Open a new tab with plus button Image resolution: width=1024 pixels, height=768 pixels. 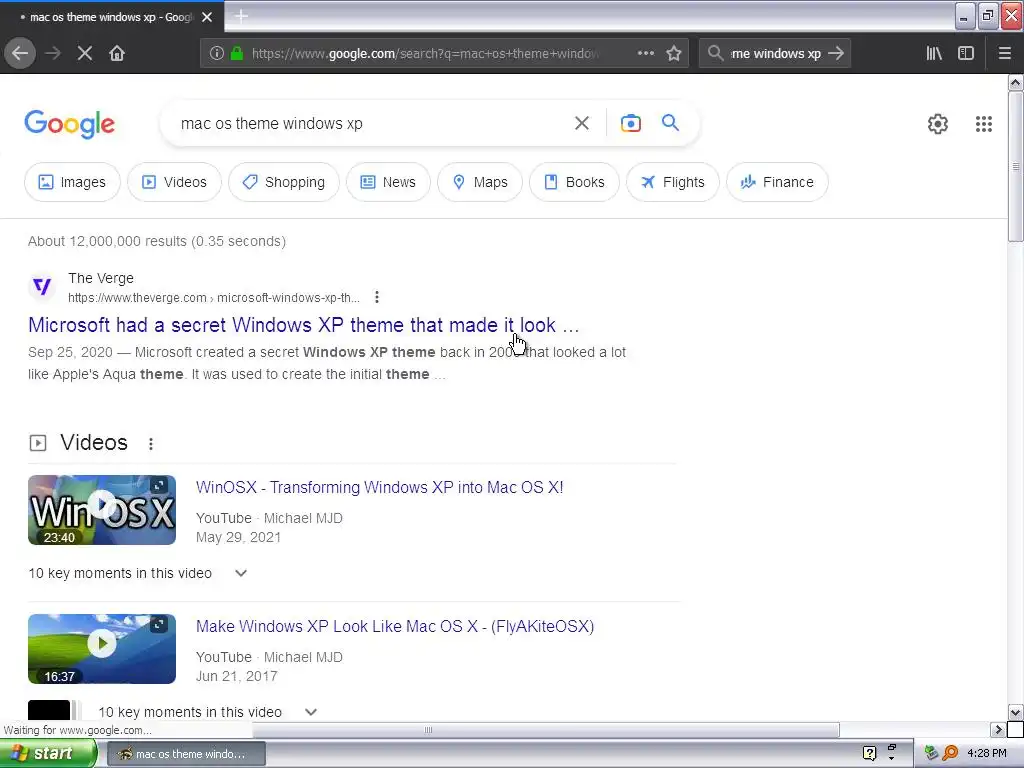(241, 16)
